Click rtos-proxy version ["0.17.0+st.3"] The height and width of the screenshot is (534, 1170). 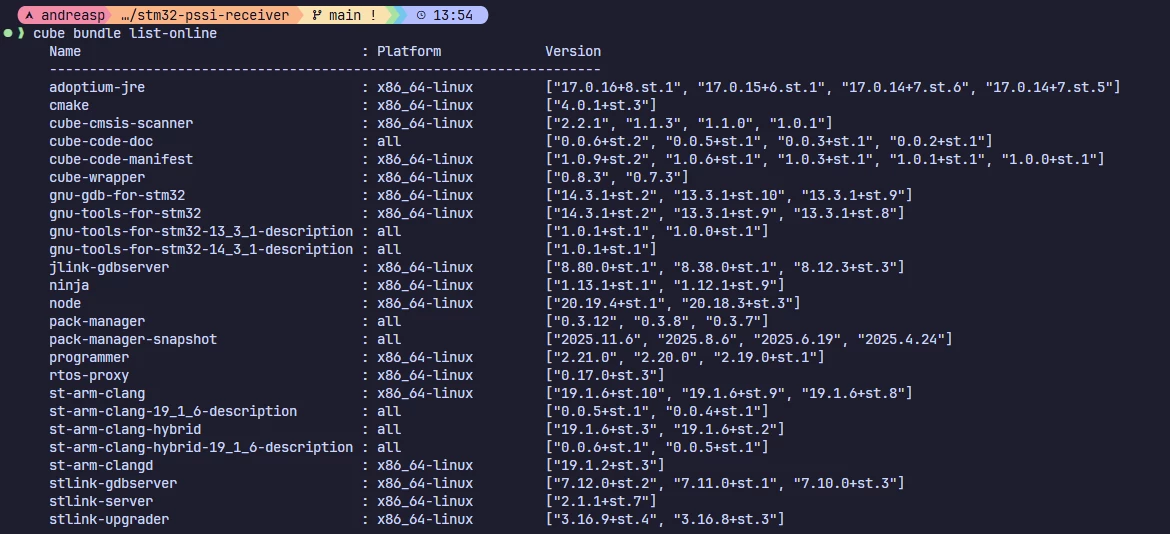[x=604, y=375]
